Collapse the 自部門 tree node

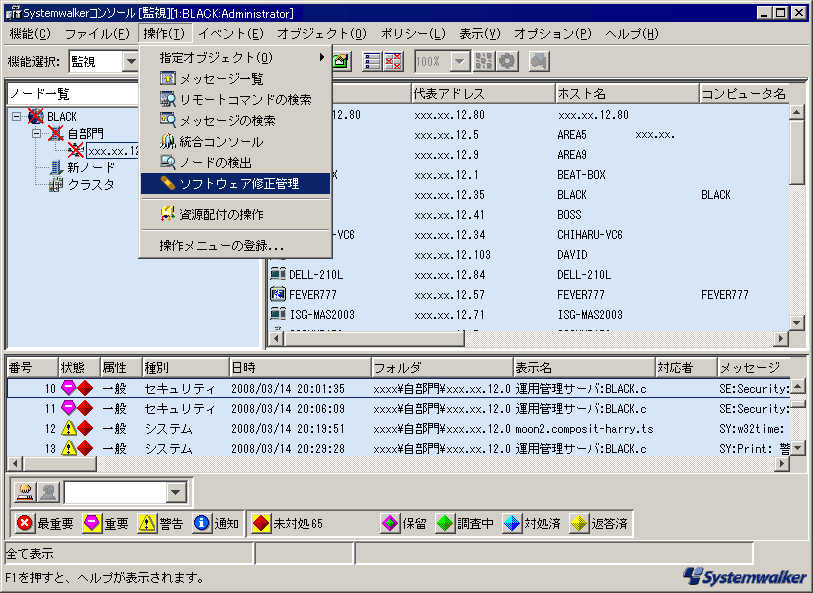[36, 134]
